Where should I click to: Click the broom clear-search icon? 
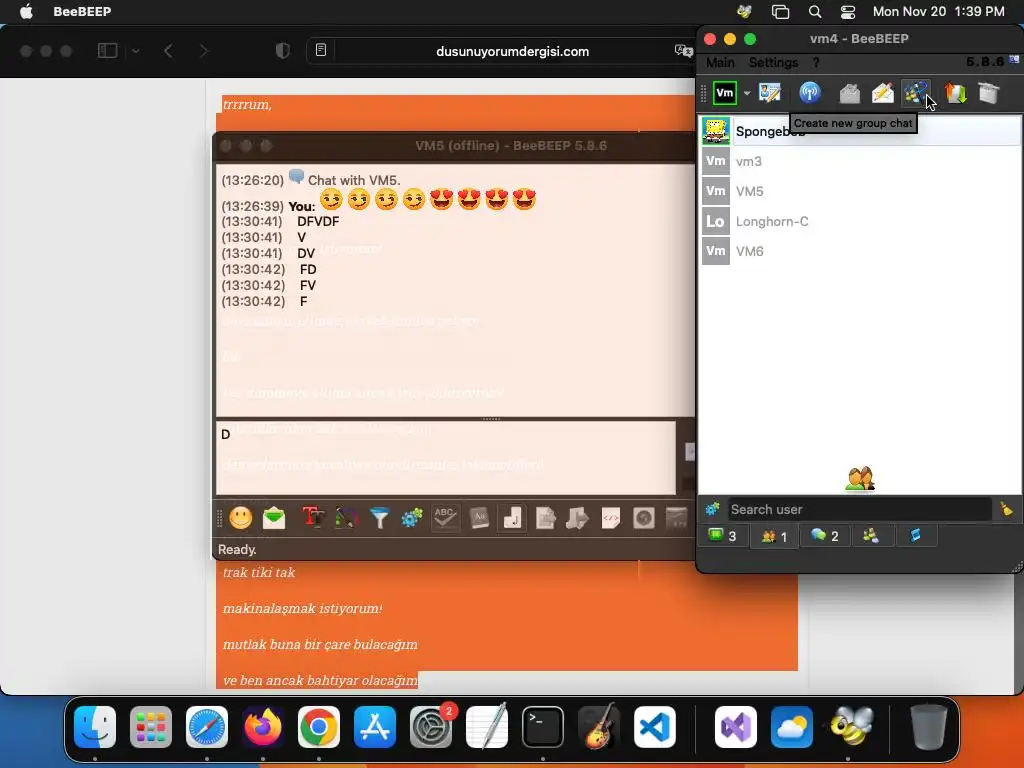click(1006, 509)
